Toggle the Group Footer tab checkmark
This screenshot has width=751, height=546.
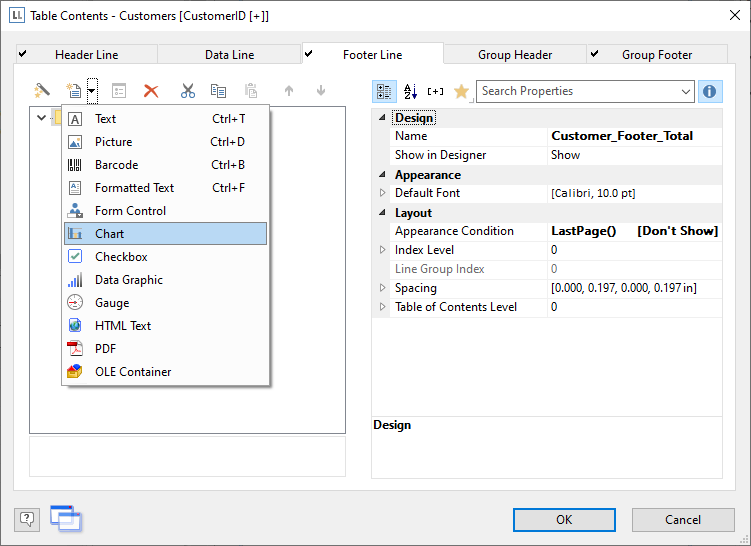click(594, 54)
